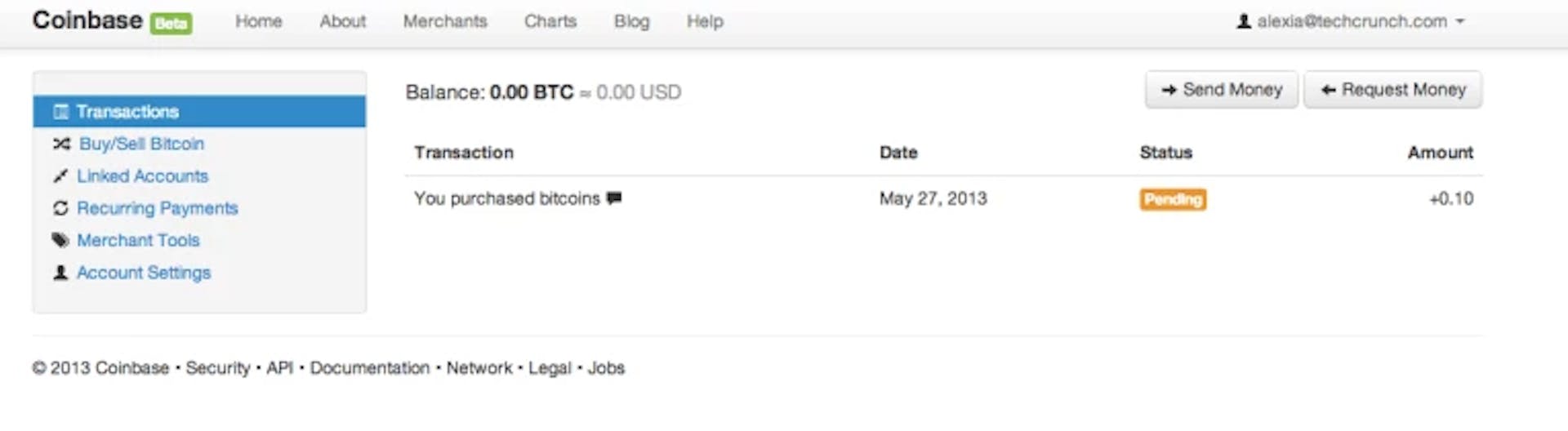Click the shuffle icon beside Buy/Sell Bitcoin
The image size is (1568, 431).
[x=61, y=144]
